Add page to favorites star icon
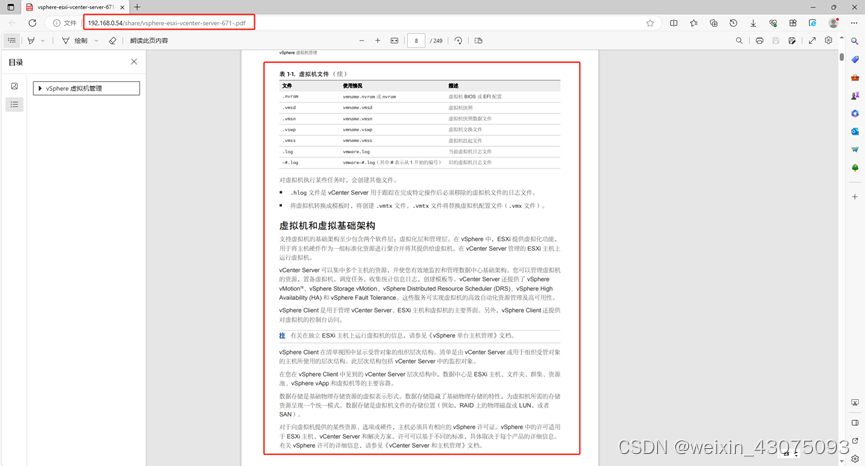This screenshot has height=466, width=865. [650, 23]
